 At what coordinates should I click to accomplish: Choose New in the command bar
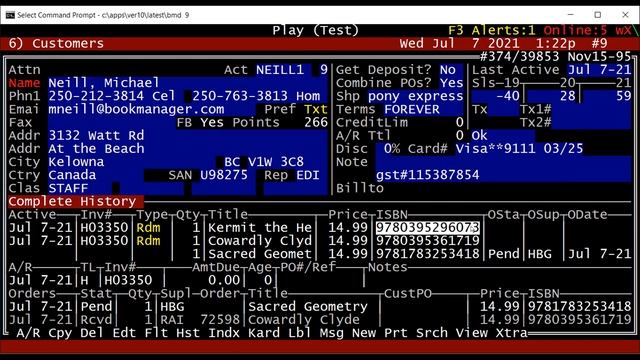pyautogui.click(x=364, y=333)
